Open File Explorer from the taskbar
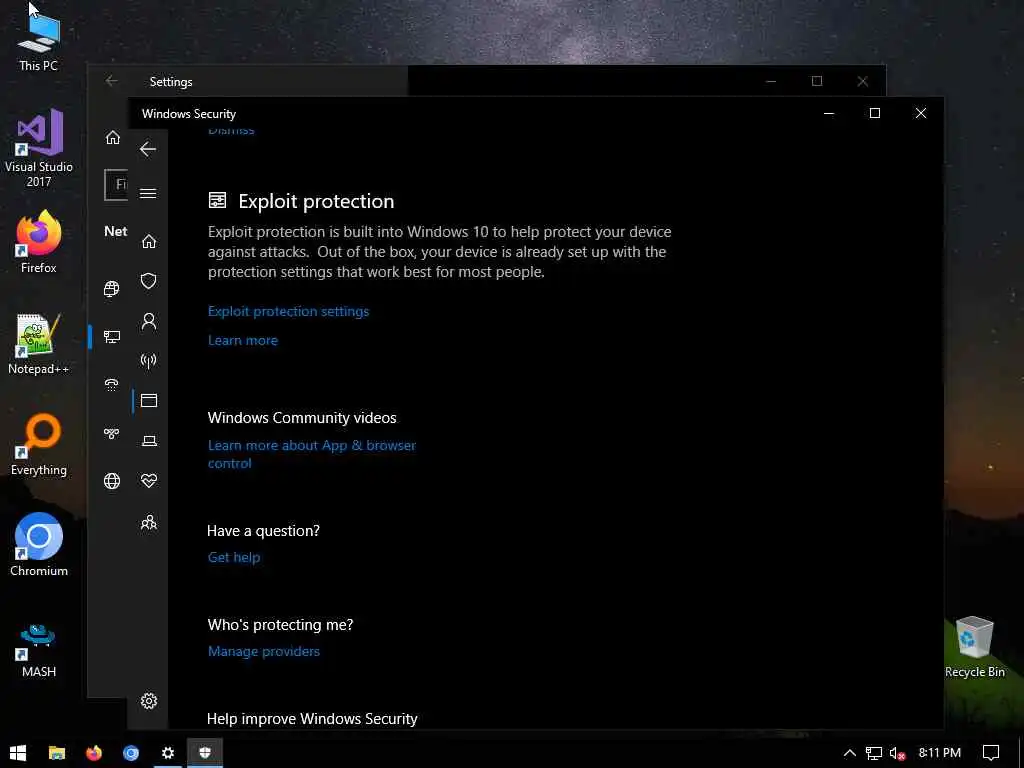 click(57, 753)
